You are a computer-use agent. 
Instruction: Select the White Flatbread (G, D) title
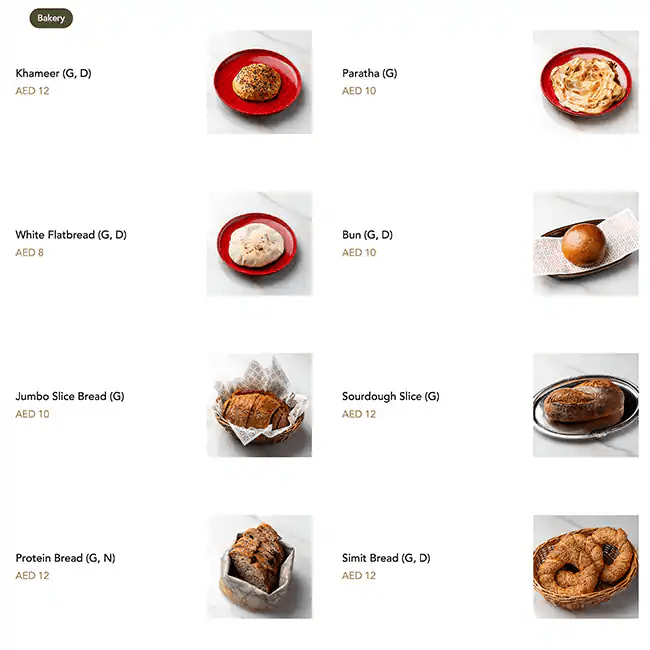point(71,235)
